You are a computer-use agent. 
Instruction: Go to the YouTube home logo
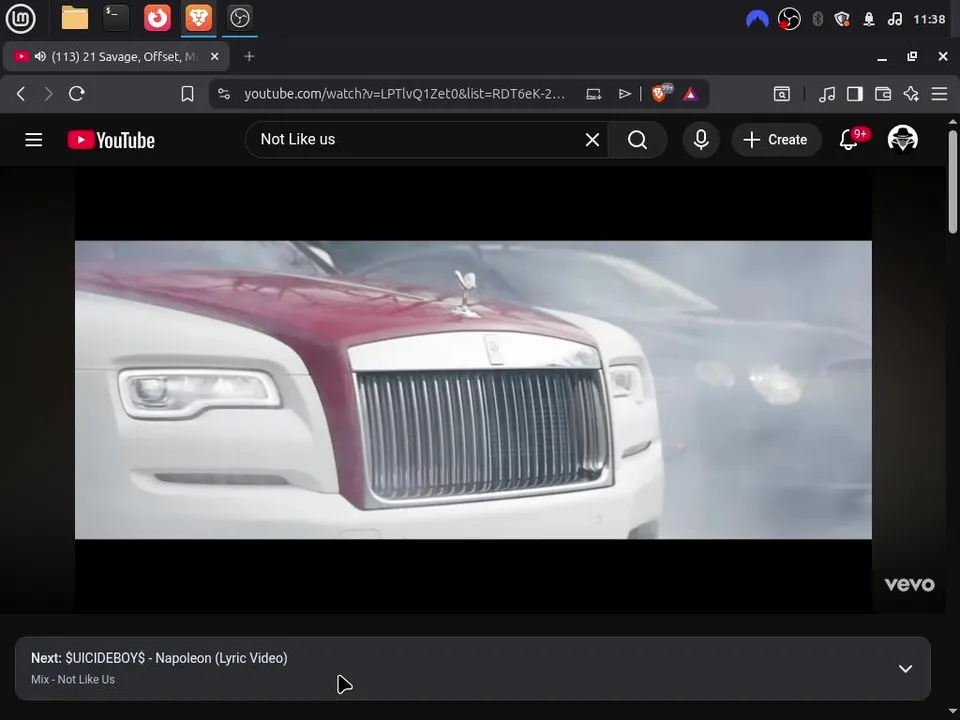[x=111, y=140]
